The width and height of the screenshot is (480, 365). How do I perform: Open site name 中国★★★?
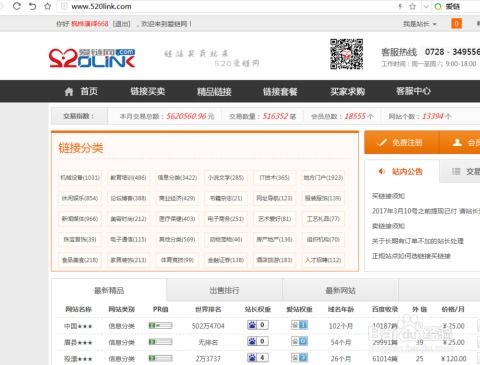(x=78, y=326)
